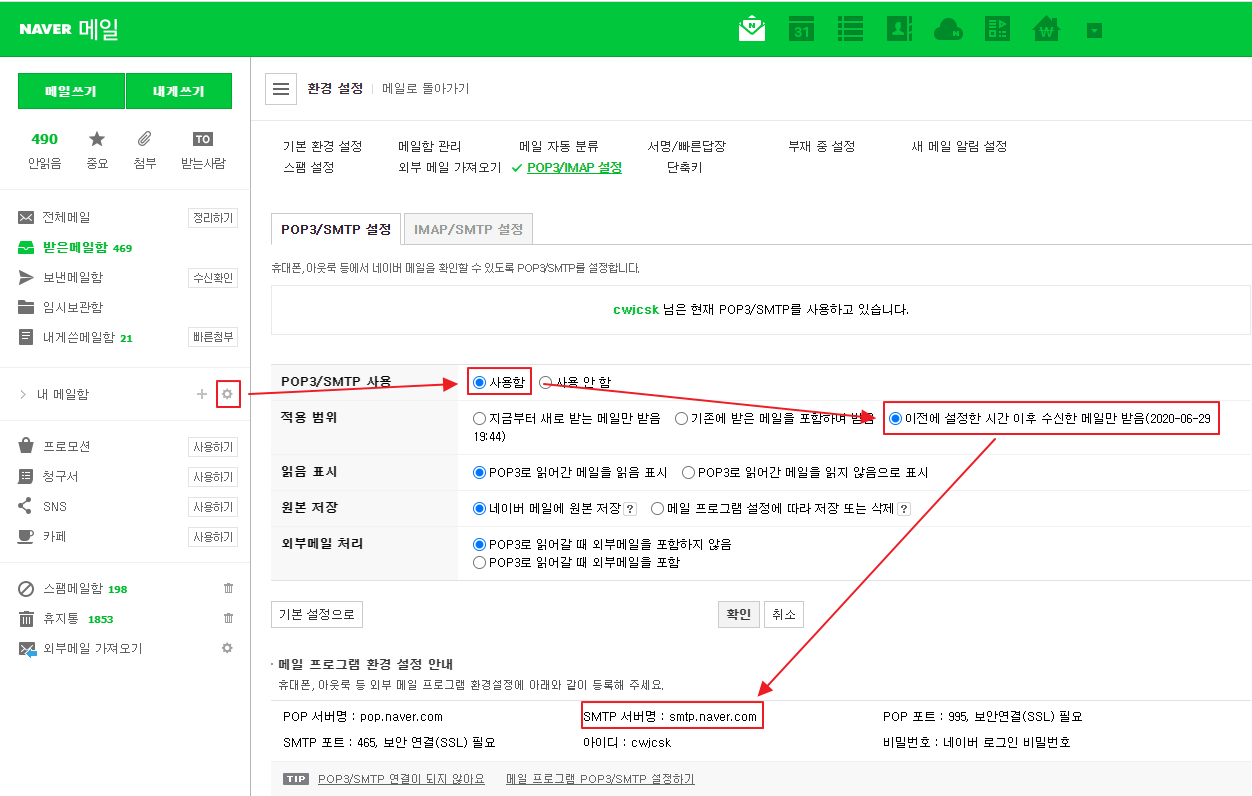The height and width of the screenshot is (796, 1252).
Task: Open 서명/빠른답장 menu
Action: click(687, 146)
